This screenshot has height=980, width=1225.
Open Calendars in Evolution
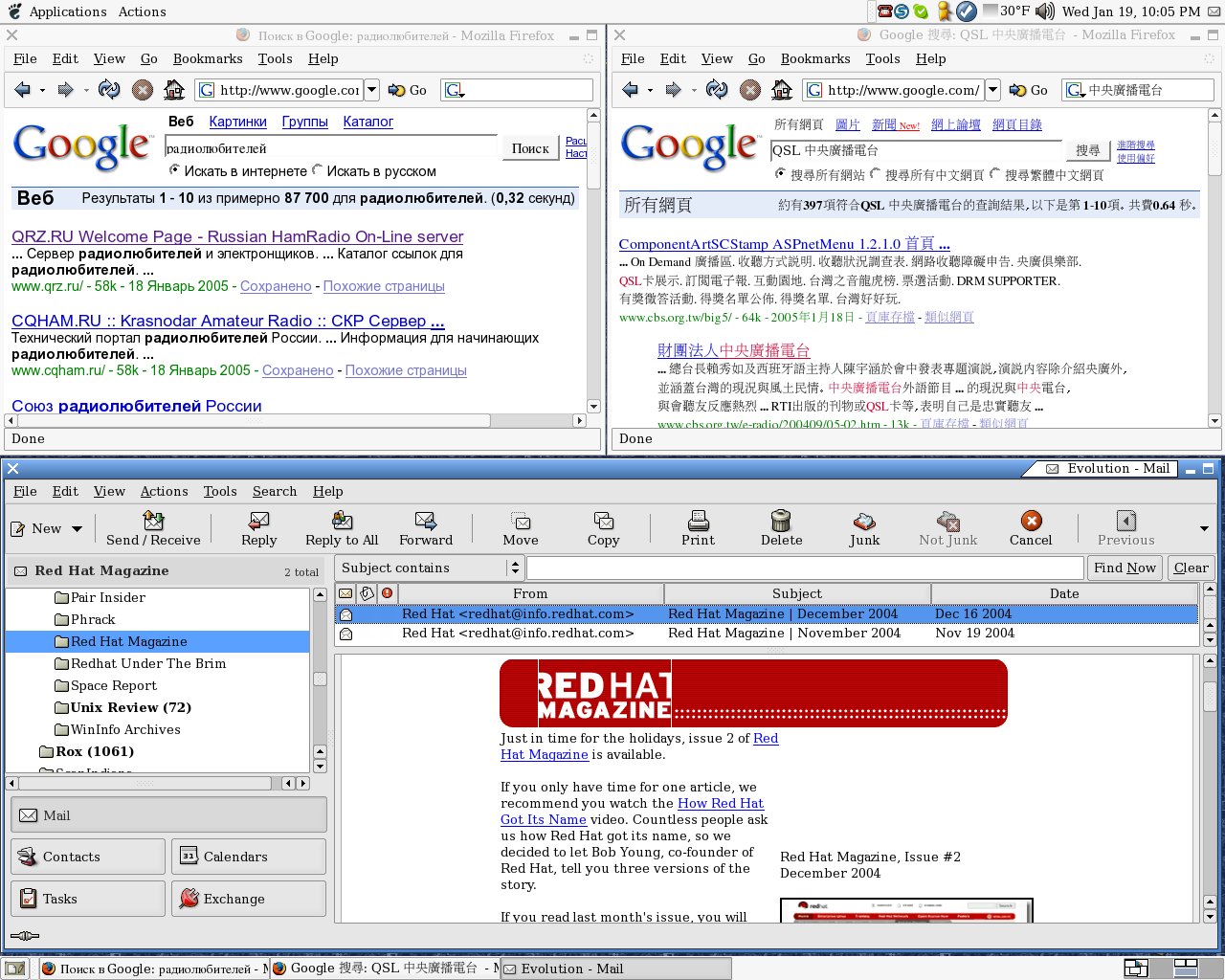click(249, 857)
